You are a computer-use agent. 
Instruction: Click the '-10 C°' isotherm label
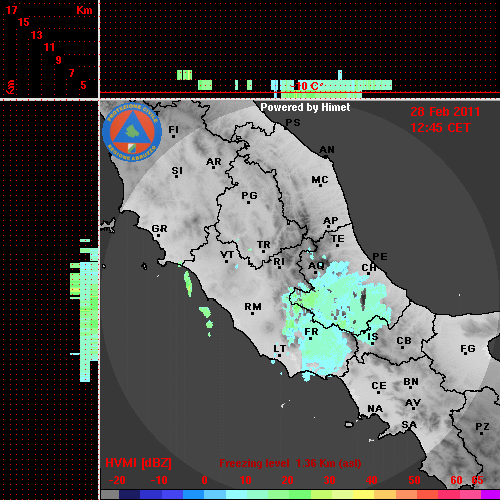pyautogui.click(x=306, y=86)
